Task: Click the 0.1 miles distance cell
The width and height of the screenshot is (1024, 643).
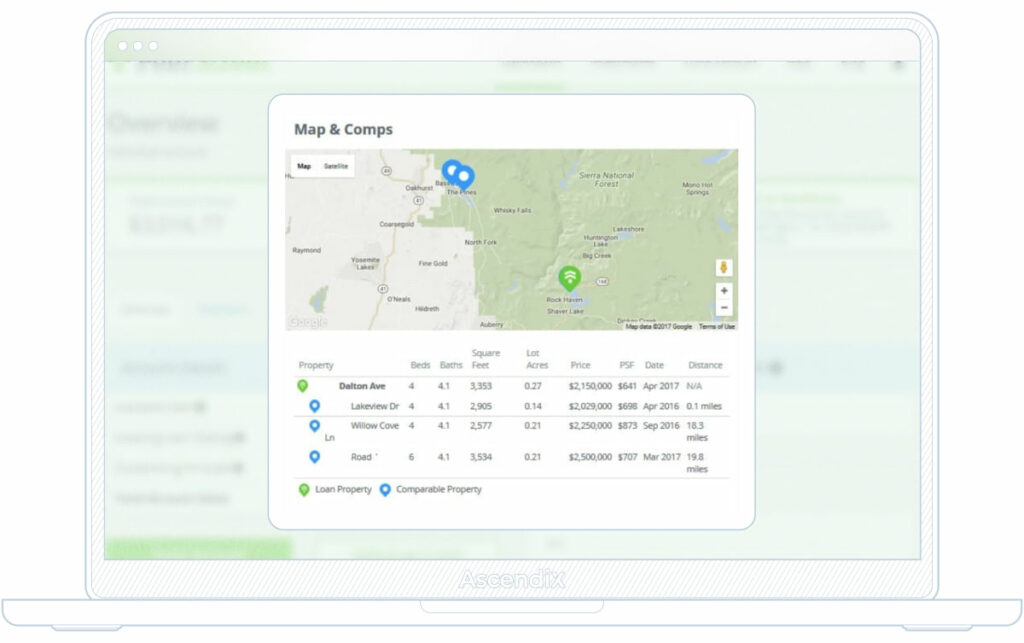Action: pyautogui.click(x=704, y=406)
